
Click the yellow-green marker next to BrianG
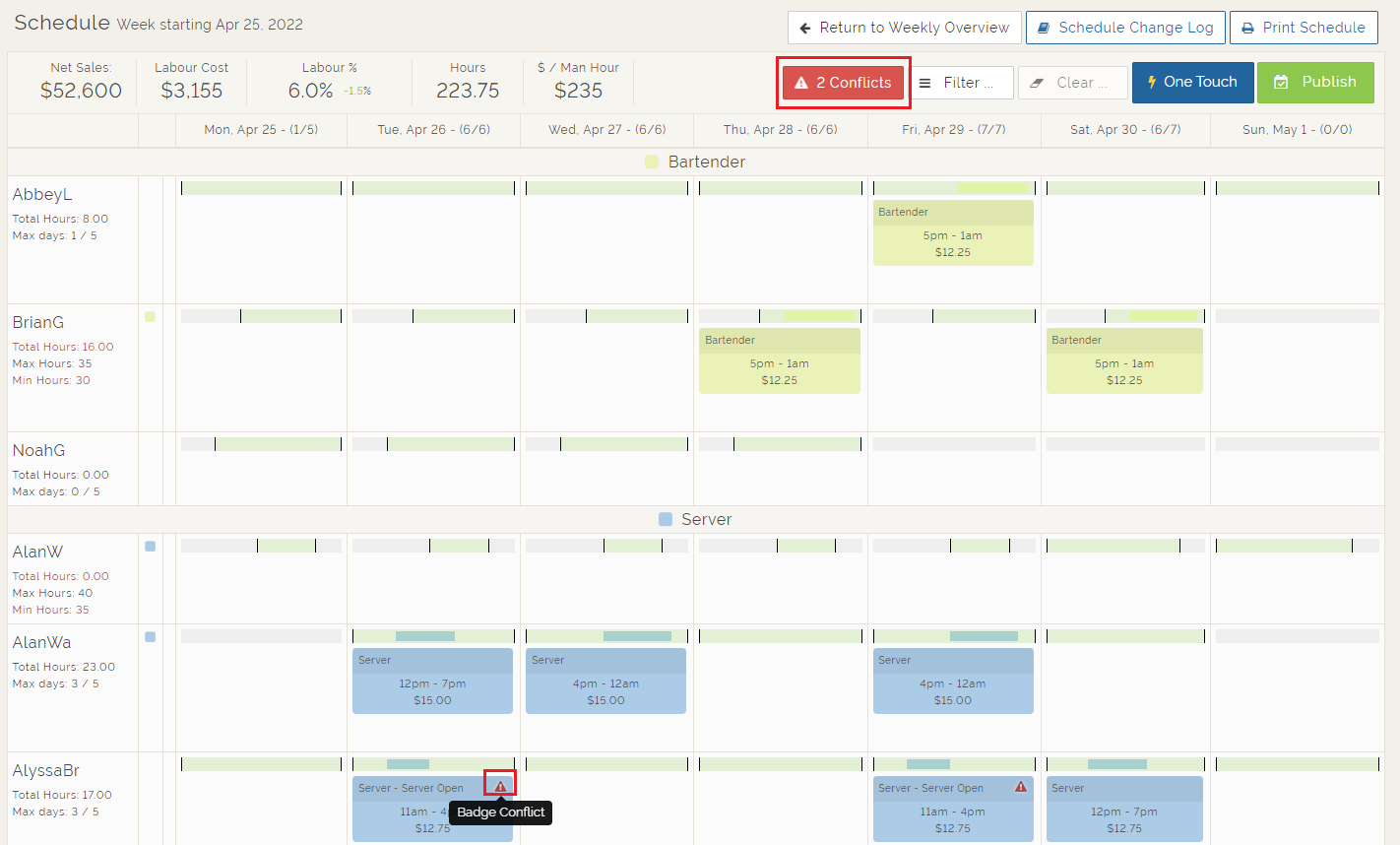point(151,317)
